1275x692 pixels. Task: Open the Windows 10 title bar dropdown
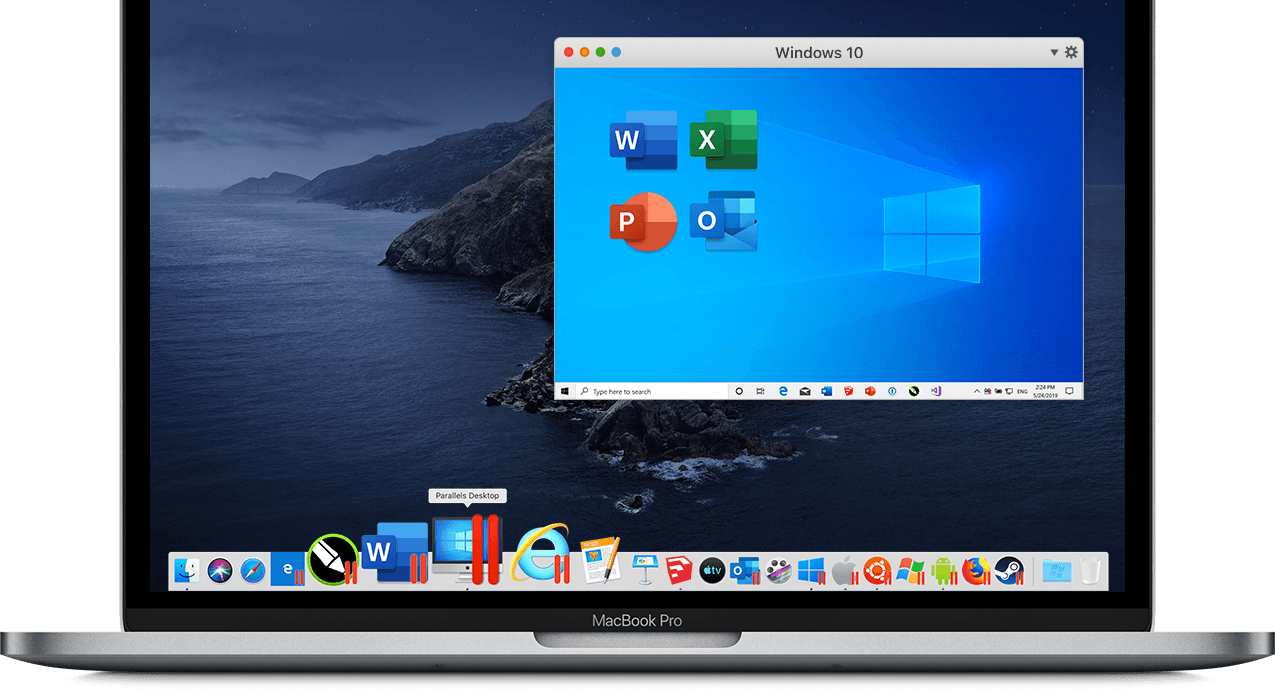[x=1053, y=52]
